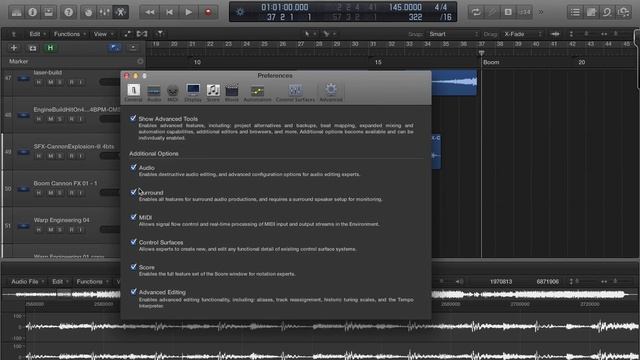The height and width of the screenshot is (360, 640).
Task: Uncheck the MIDI additional option
Action: [133, 217]
